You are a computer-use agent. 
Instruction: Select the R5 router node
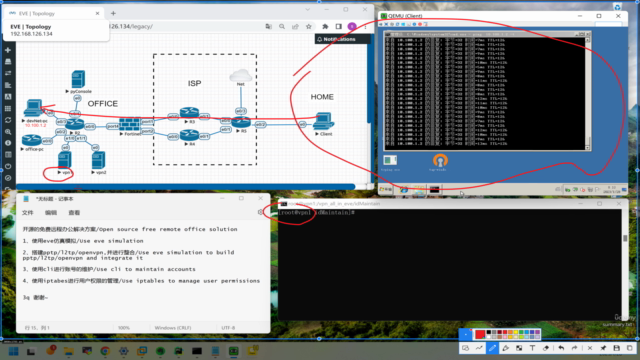241,122
